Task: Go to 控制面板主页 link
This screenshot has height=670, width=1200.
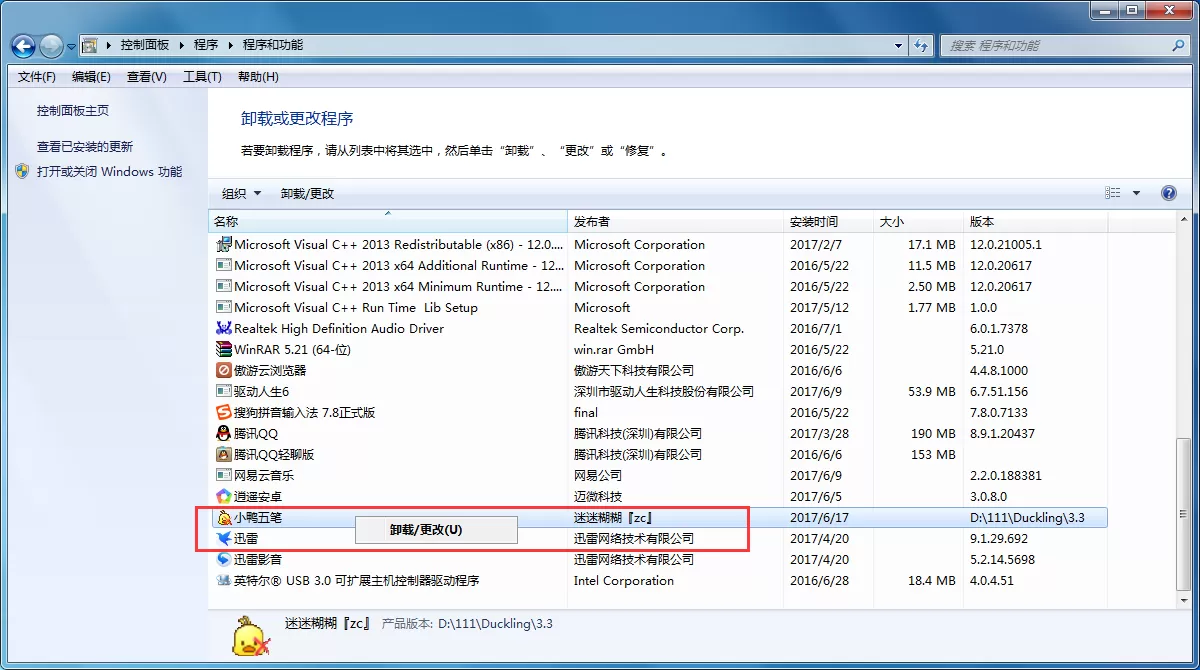Action: pyautogui.click(x=73, y=111)
